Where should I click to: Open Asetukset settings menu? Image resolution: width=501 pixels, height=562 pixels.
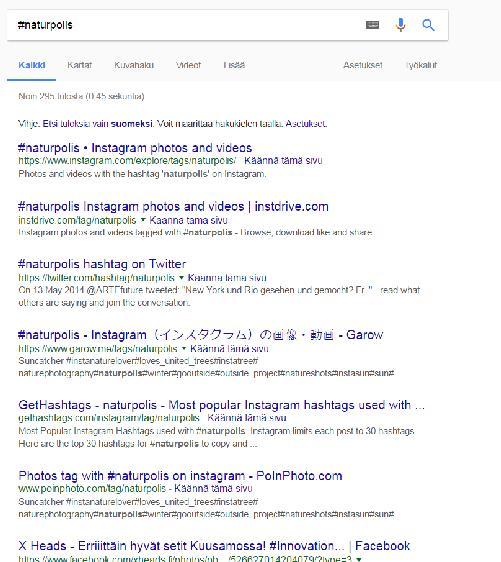(x=363, y=65)
